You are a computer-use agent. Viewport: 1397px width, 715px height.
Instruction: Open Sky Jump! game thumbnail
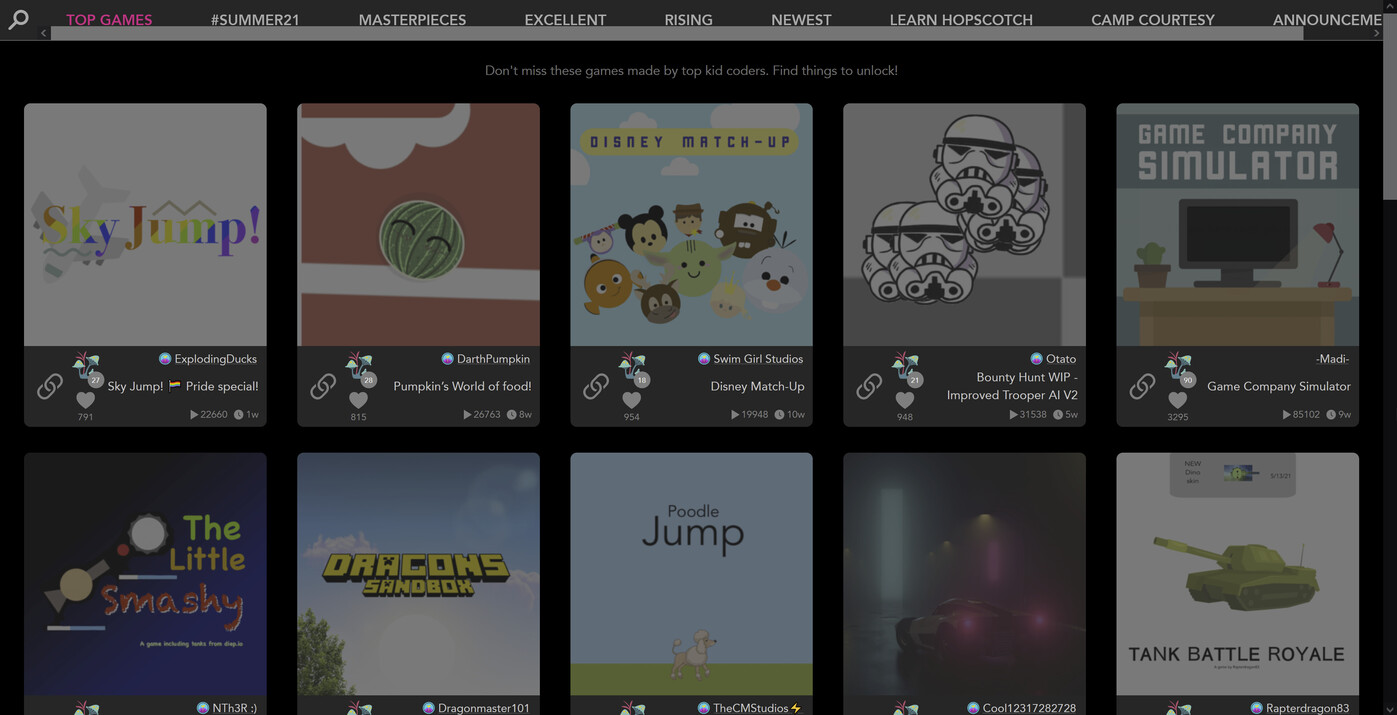coord(145,225)
